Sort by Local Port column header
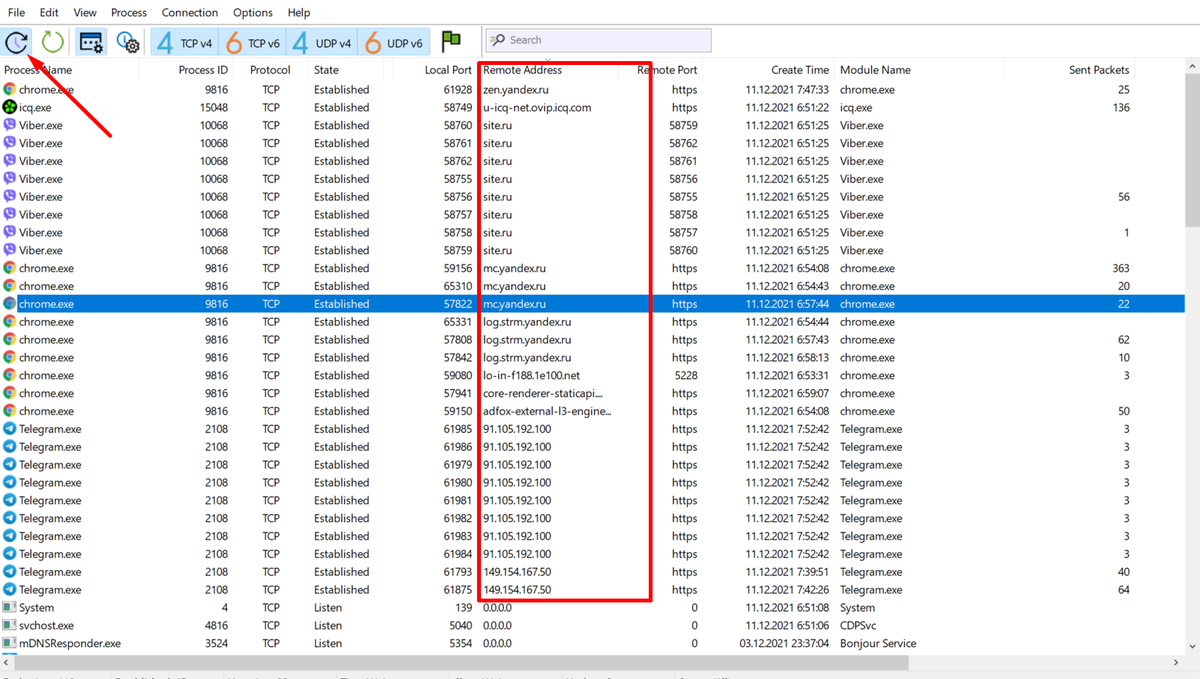This screenshot has width=1200, height=679. point(447,70)
